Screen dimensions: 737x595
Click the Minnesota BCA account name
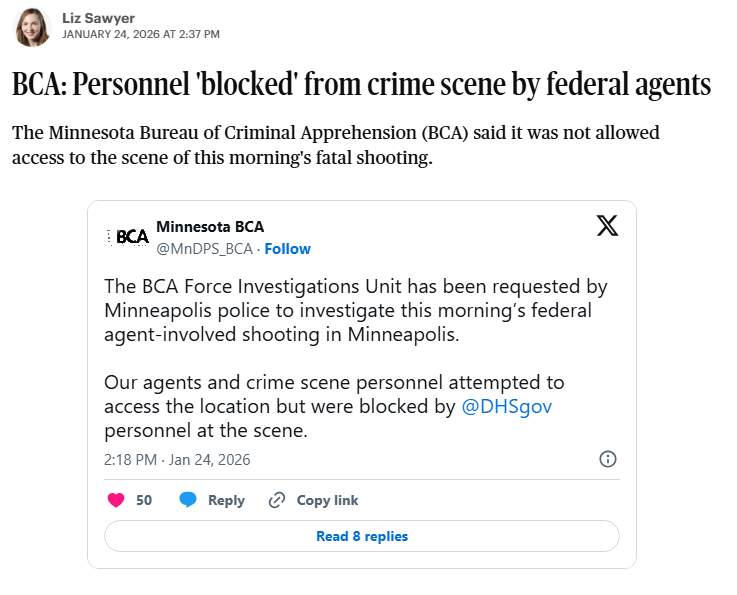point(209,227)
